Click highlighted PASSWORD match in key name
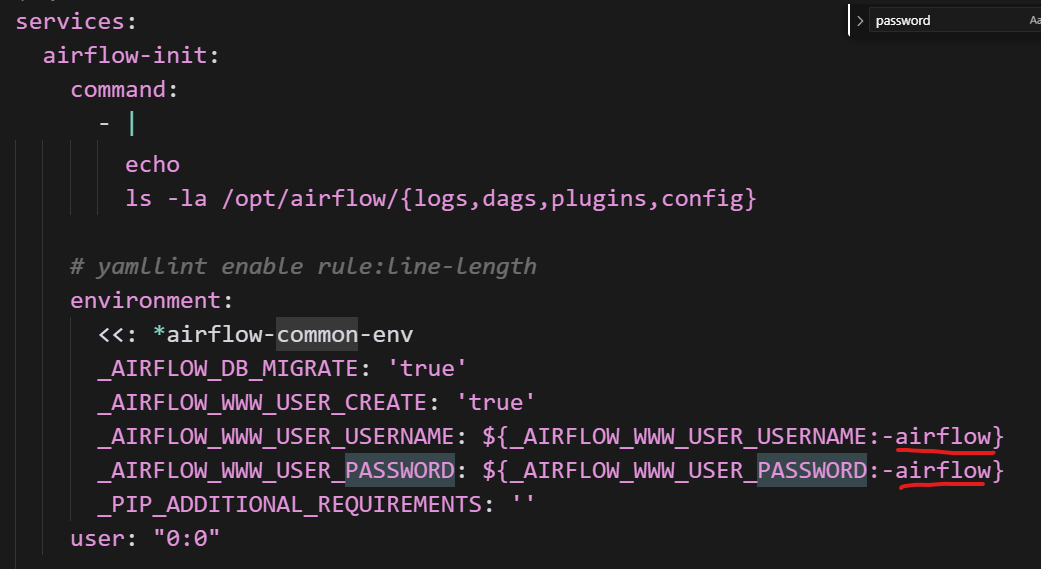 (400, 471)
